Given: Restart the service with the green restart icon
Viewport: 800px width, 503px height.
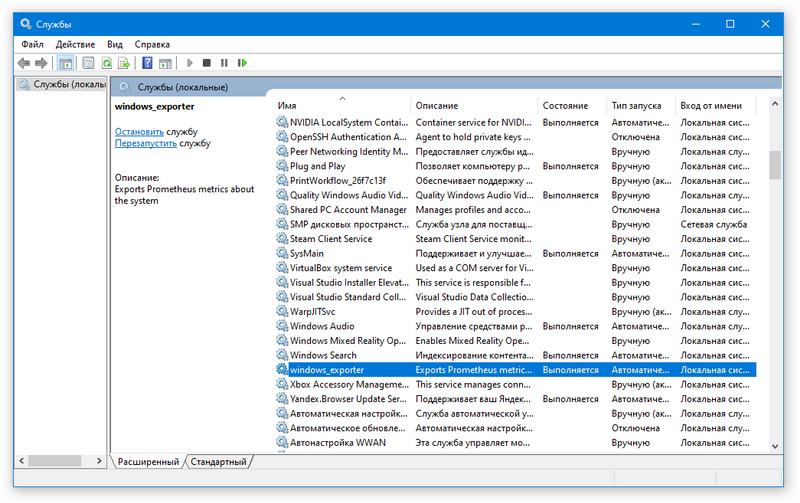Looking at the screenshot, I should click(242, 63).
